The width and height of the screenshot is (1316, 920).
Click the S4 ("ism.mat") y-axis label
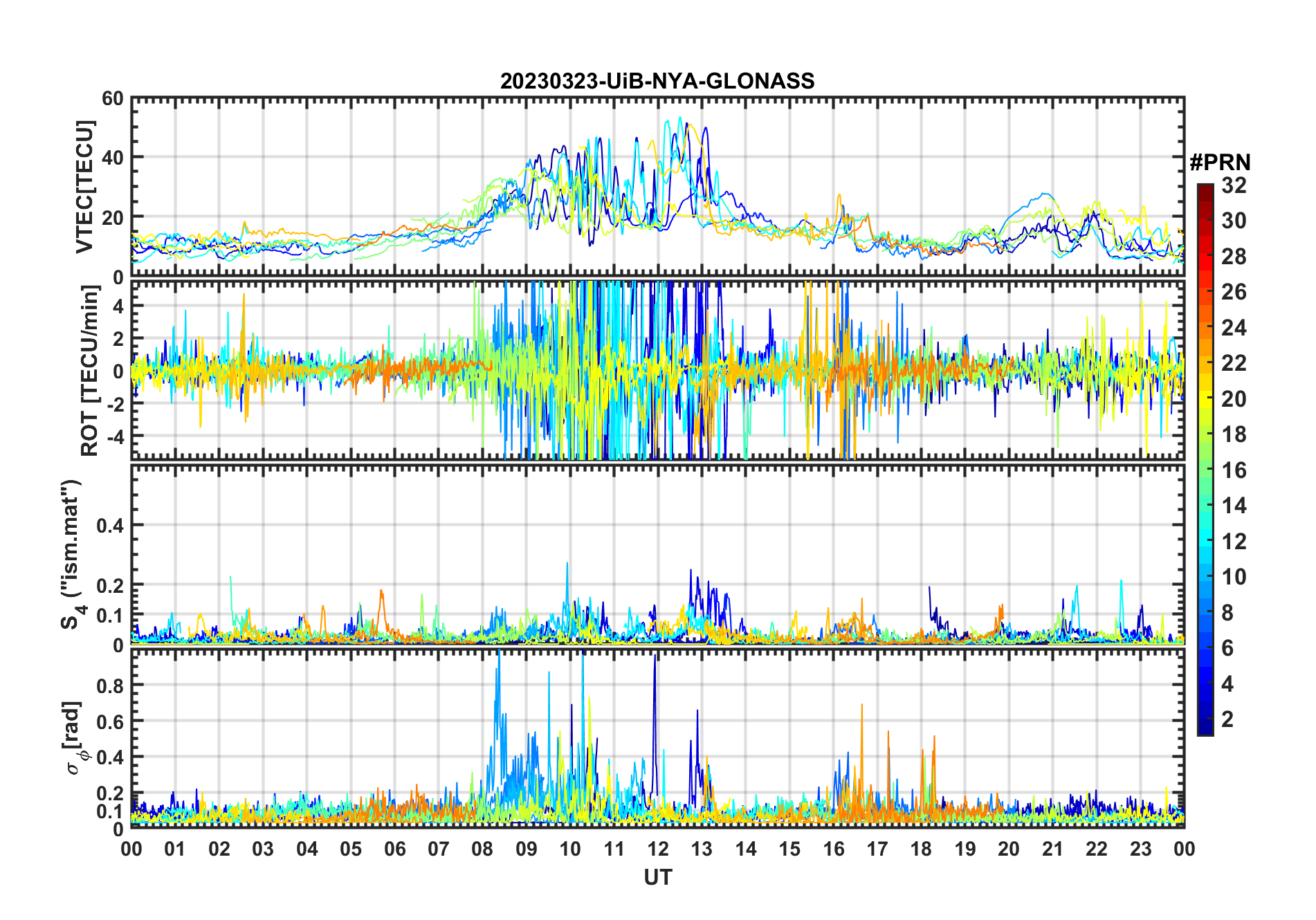[71, 554]
